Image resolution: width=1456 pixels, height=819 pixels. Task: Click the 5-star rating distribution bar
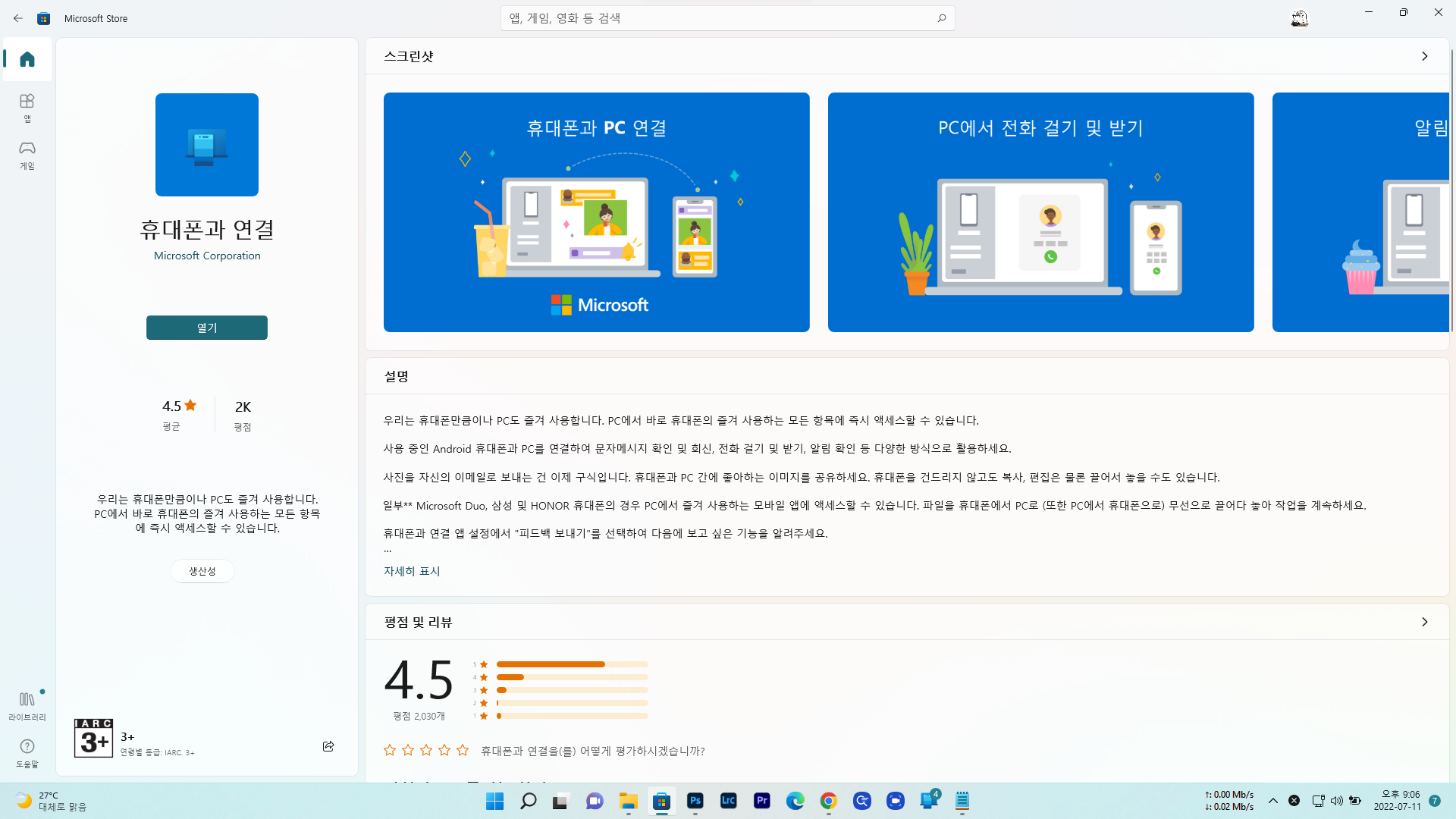pyautogui.click(x=572, y=664)
